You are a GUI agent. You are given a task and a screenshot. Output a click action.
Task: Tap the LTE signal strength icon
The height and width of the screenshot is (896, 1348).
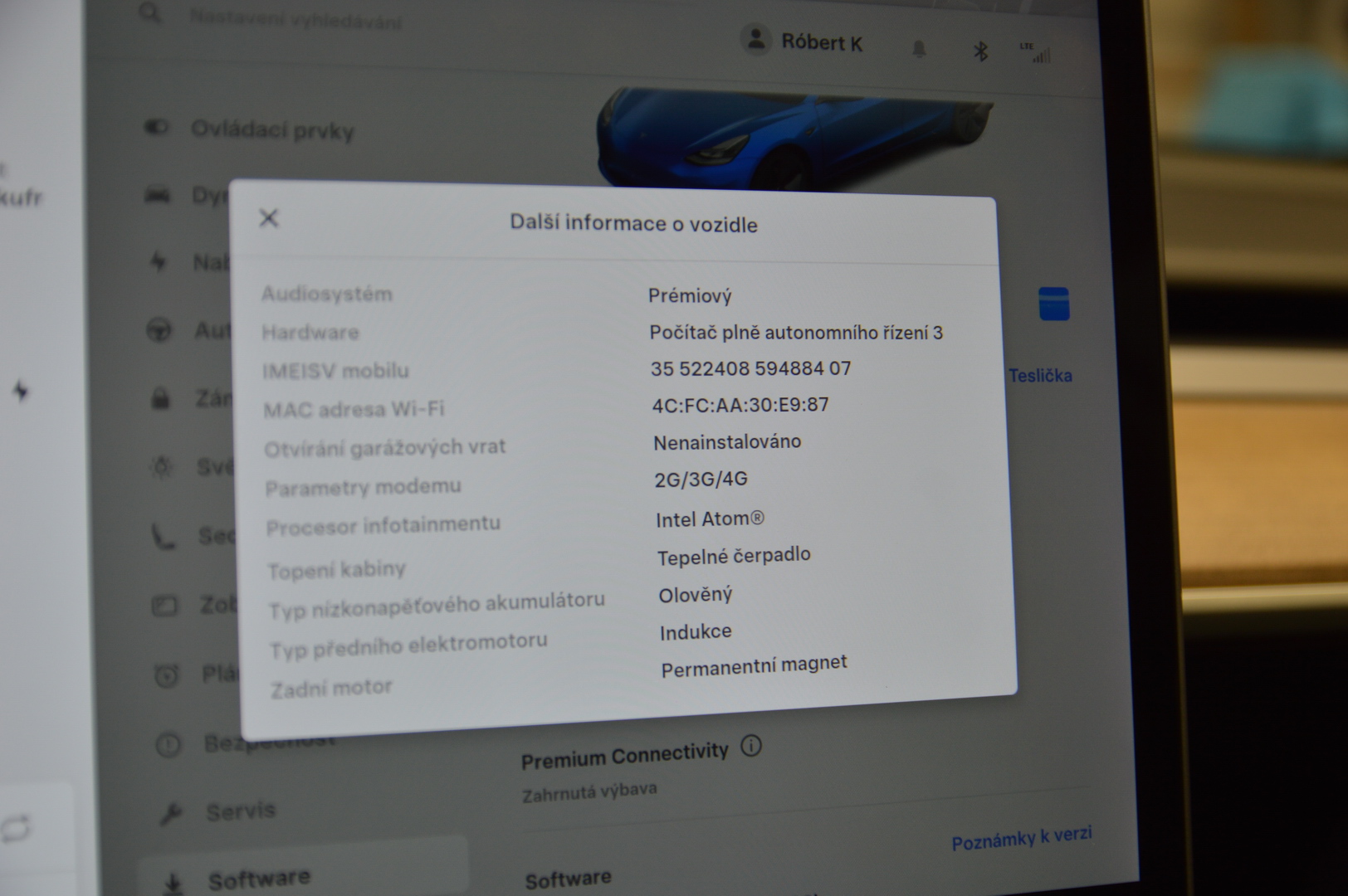click(1036, 53)
